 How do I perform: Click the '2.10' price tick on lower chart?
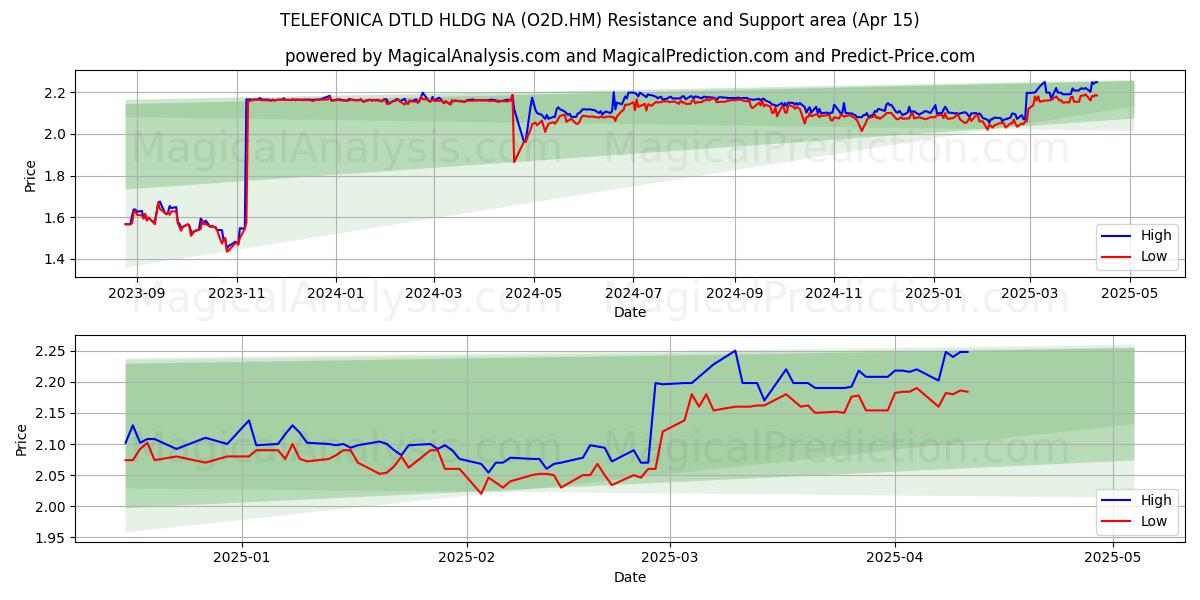point(51,444)
